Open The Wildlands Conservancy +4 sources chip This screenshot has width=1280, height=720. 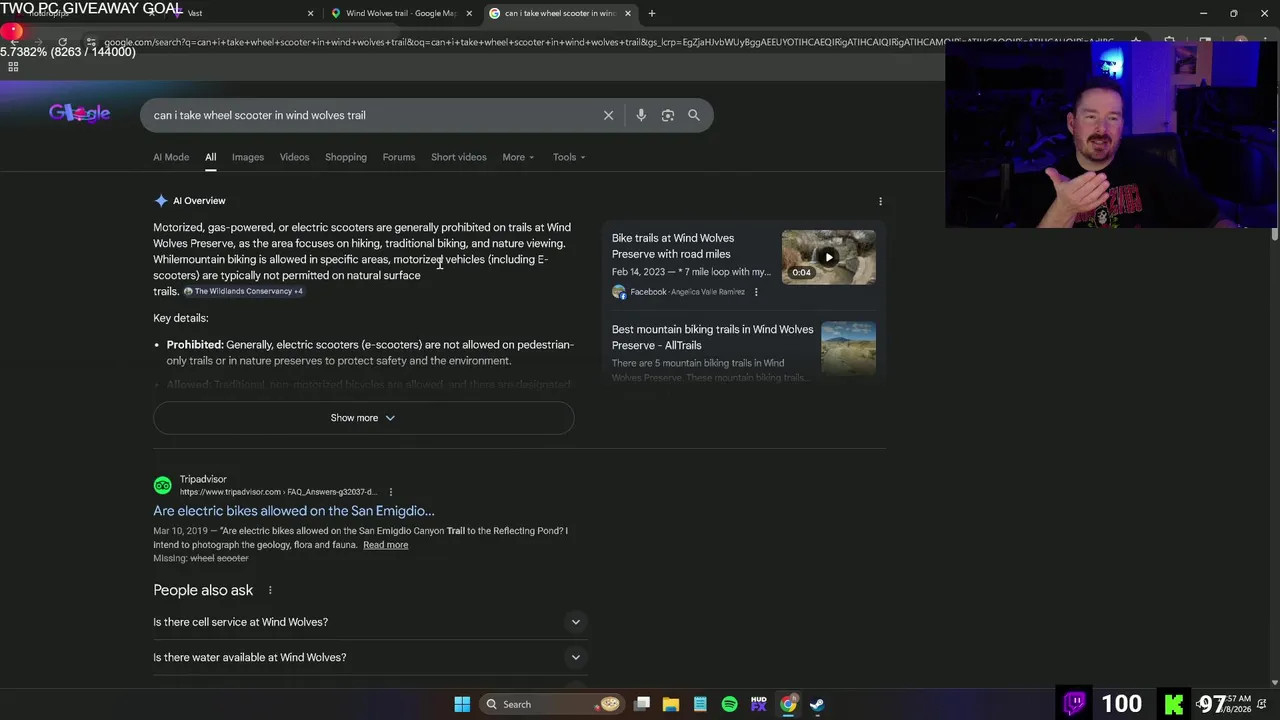(x=243, y=291)
